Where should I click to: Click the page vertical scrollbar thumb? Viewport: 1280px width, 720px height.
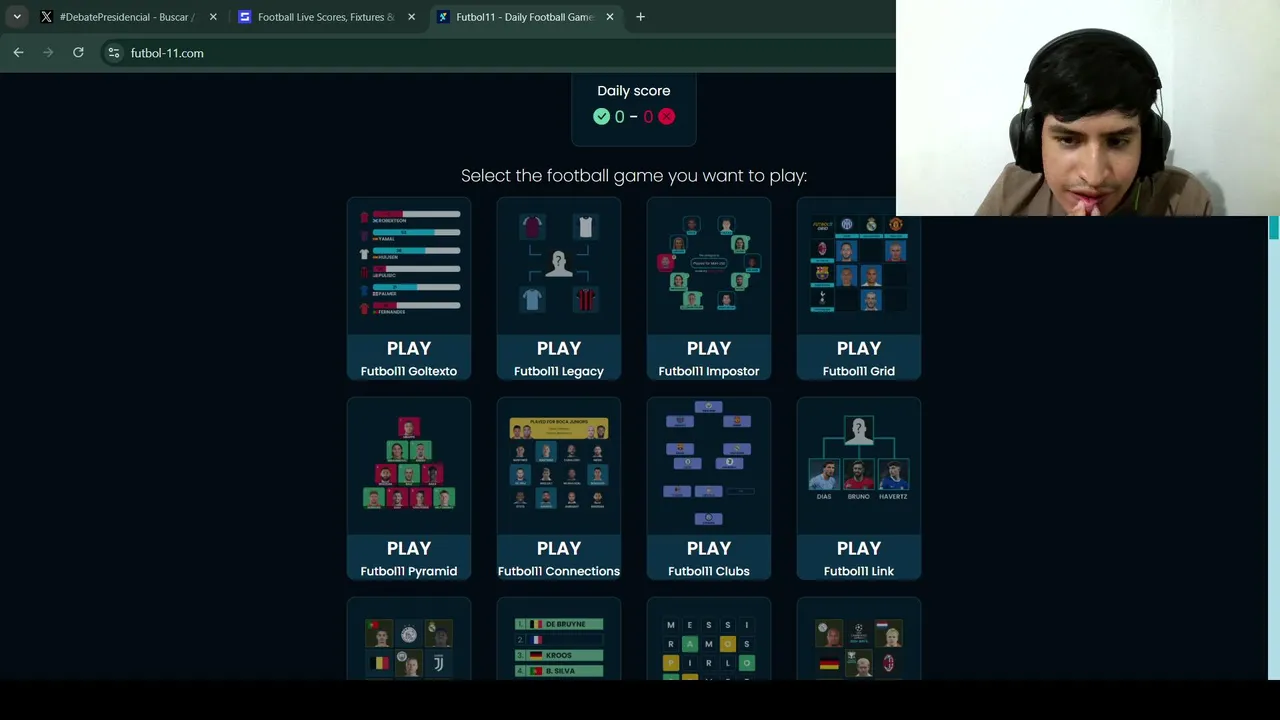pos(1273,228)
